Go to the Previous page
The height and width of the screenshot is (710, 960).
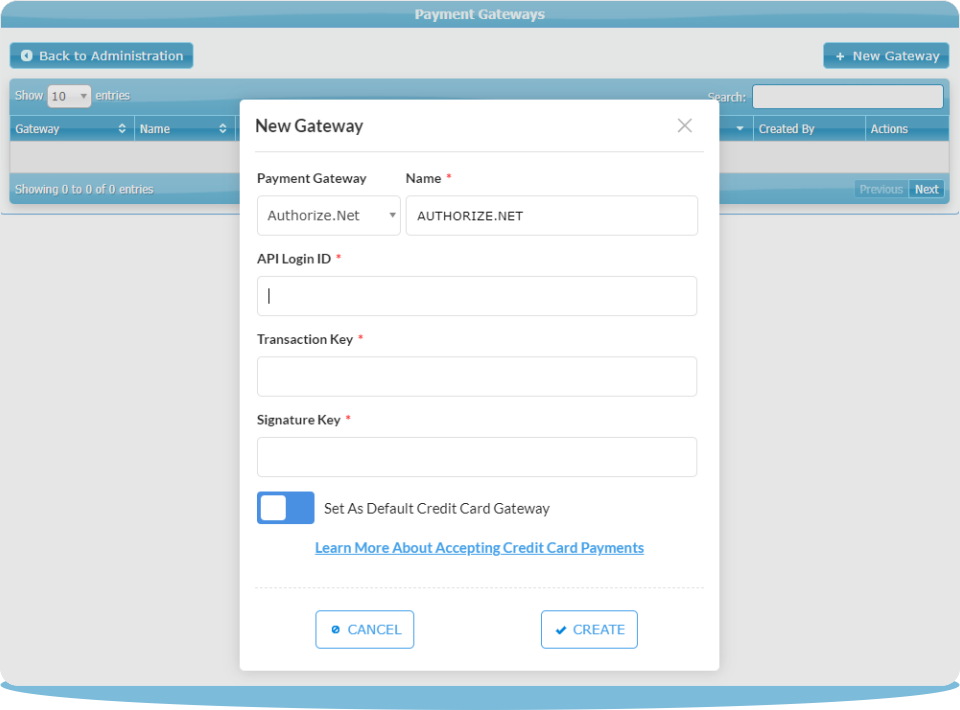click(x=880, y=189)
